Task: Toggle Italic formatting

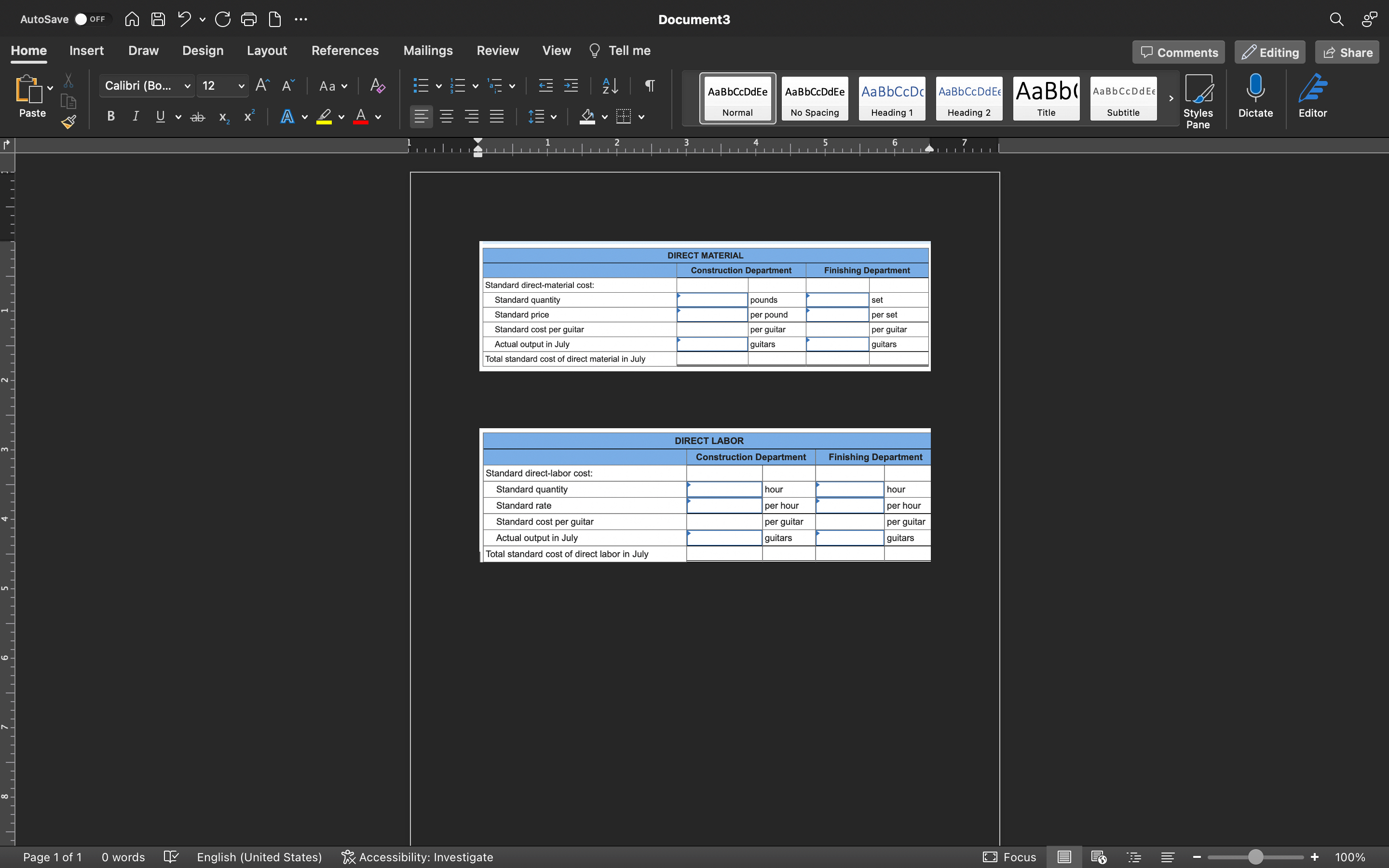Action: pyautogui.click(x=136, y=117)
